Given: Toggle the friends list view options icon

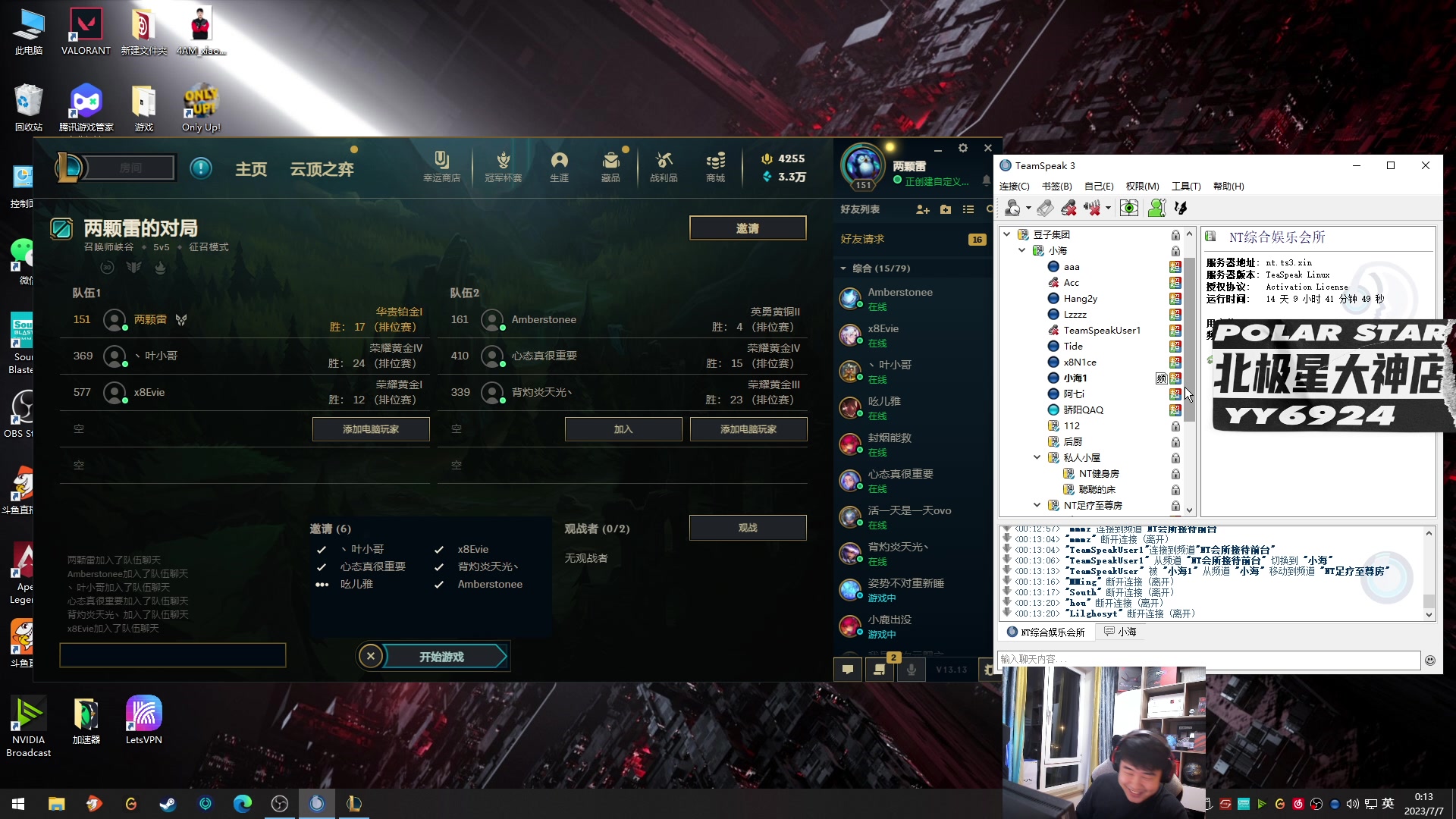Looking at the screenshot, I should [968, 209].
